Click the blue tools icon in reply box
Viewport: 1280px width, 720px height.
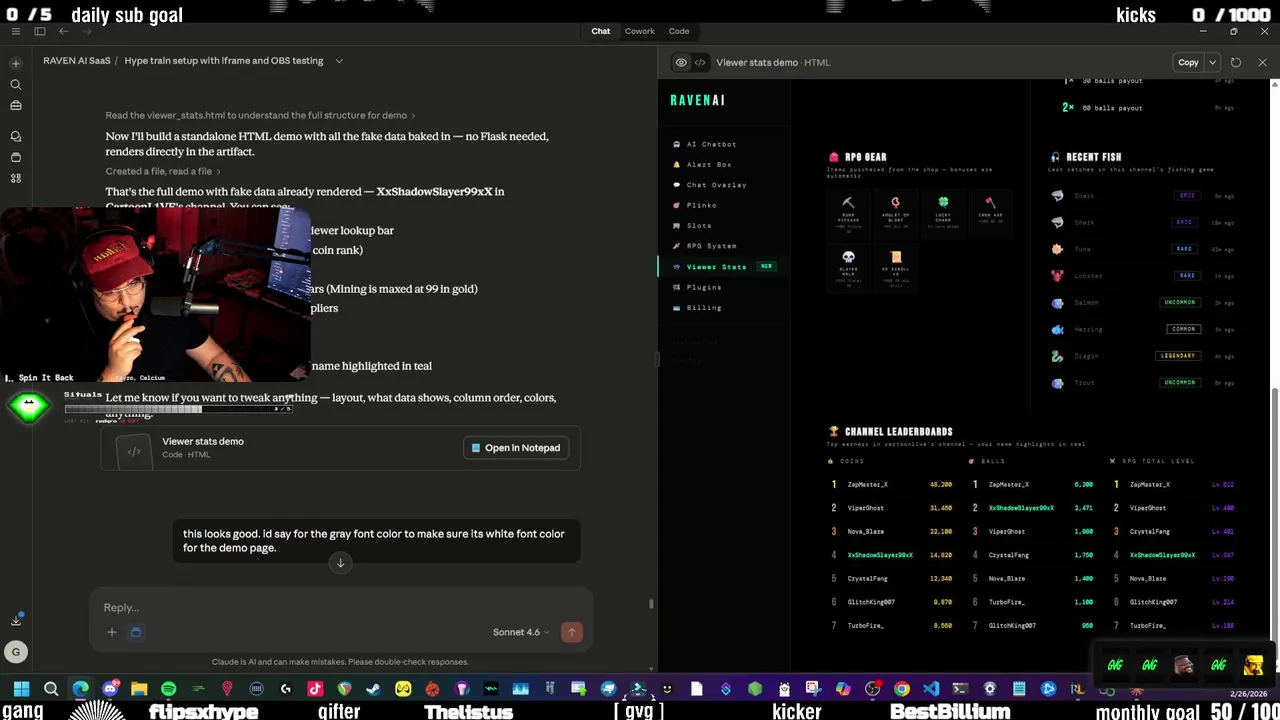tap(136, 632)
